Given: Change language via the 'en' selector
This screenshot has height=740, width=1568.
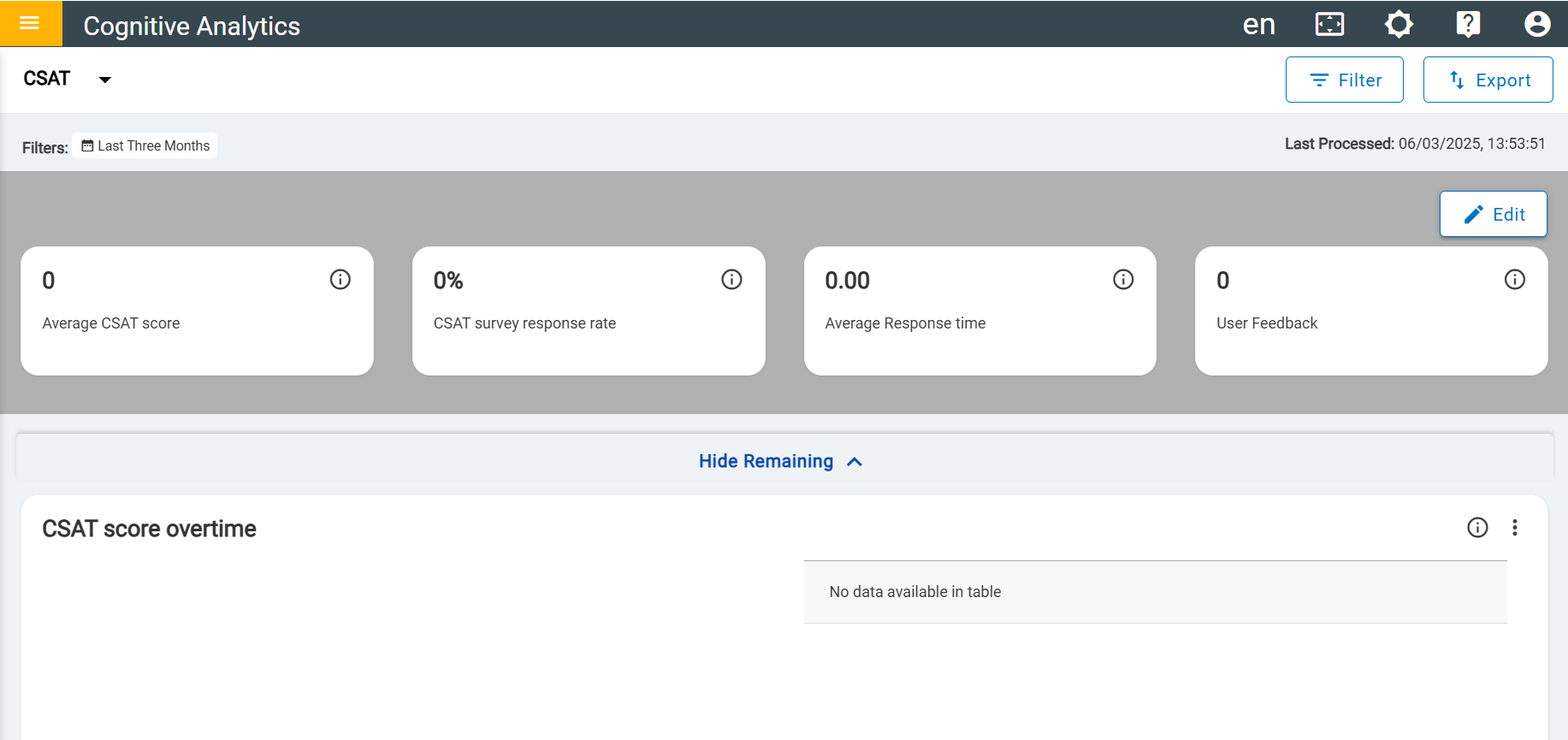Looking at the screenshot, I should (1258, 25).
